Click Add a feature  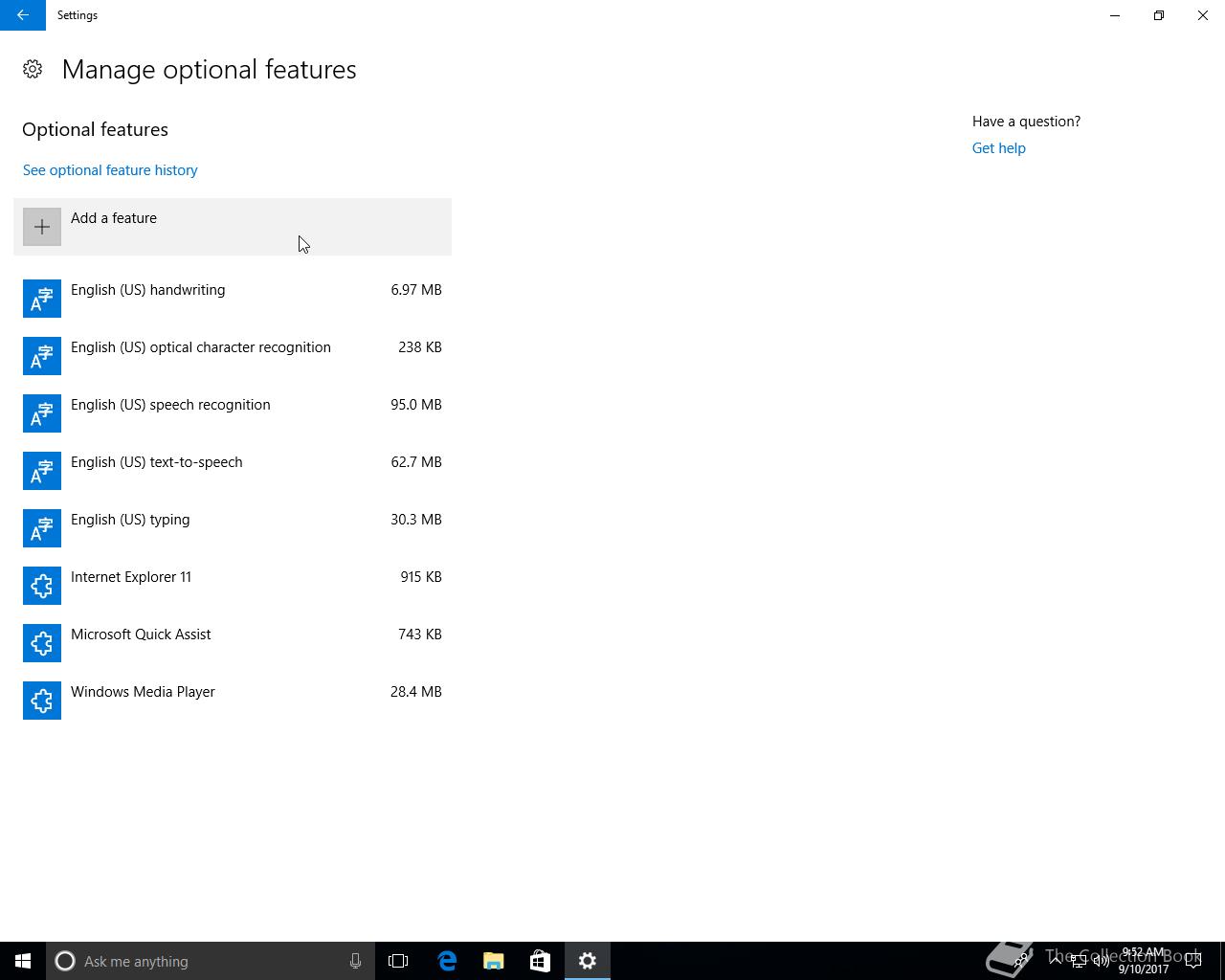(233, 227)
